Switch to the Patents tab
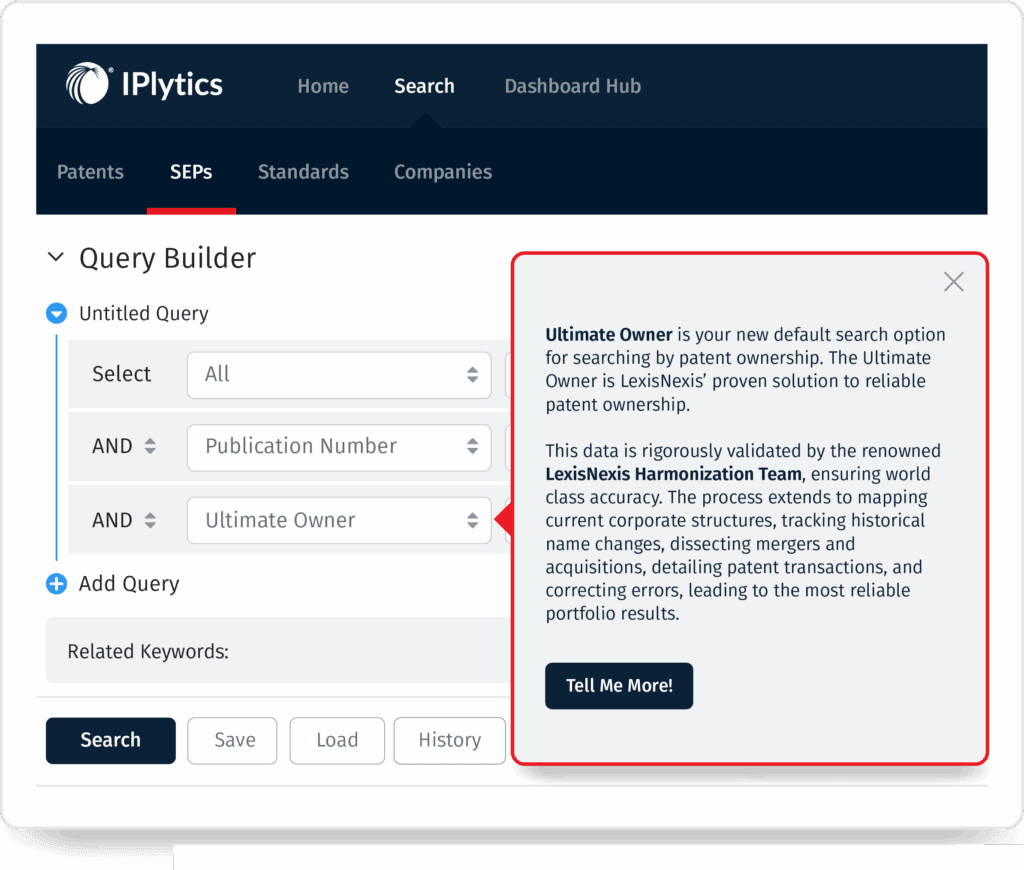 [x=90, y=172]
